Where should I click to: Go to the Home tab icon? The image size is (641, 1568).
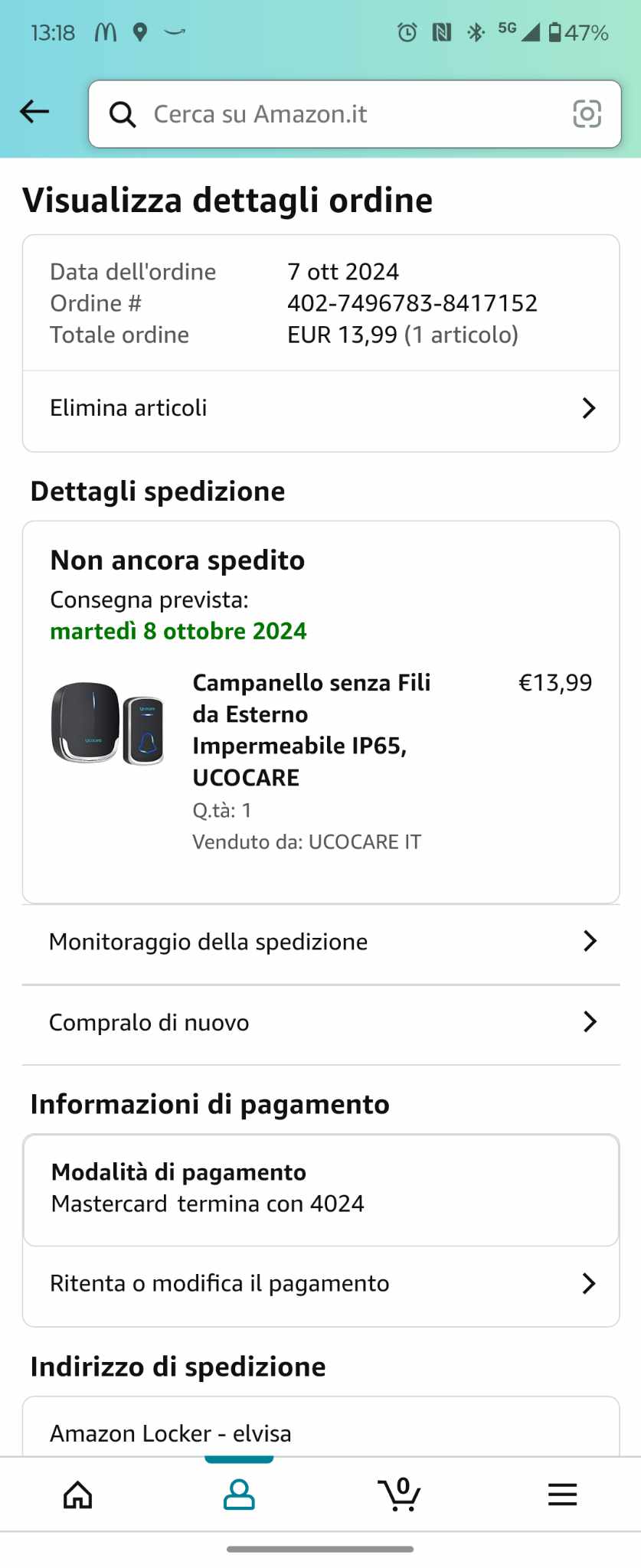coord(77,1494)
